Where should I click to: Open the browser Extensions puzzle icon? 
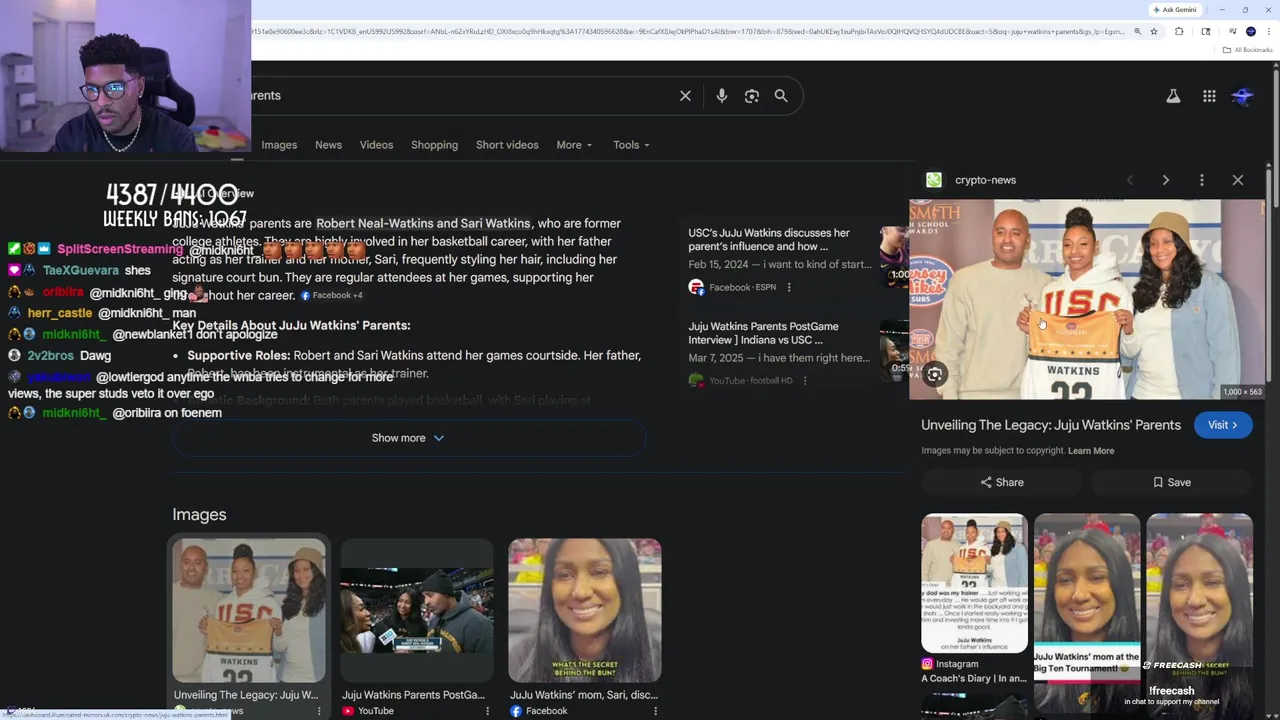pos(1179,32)
